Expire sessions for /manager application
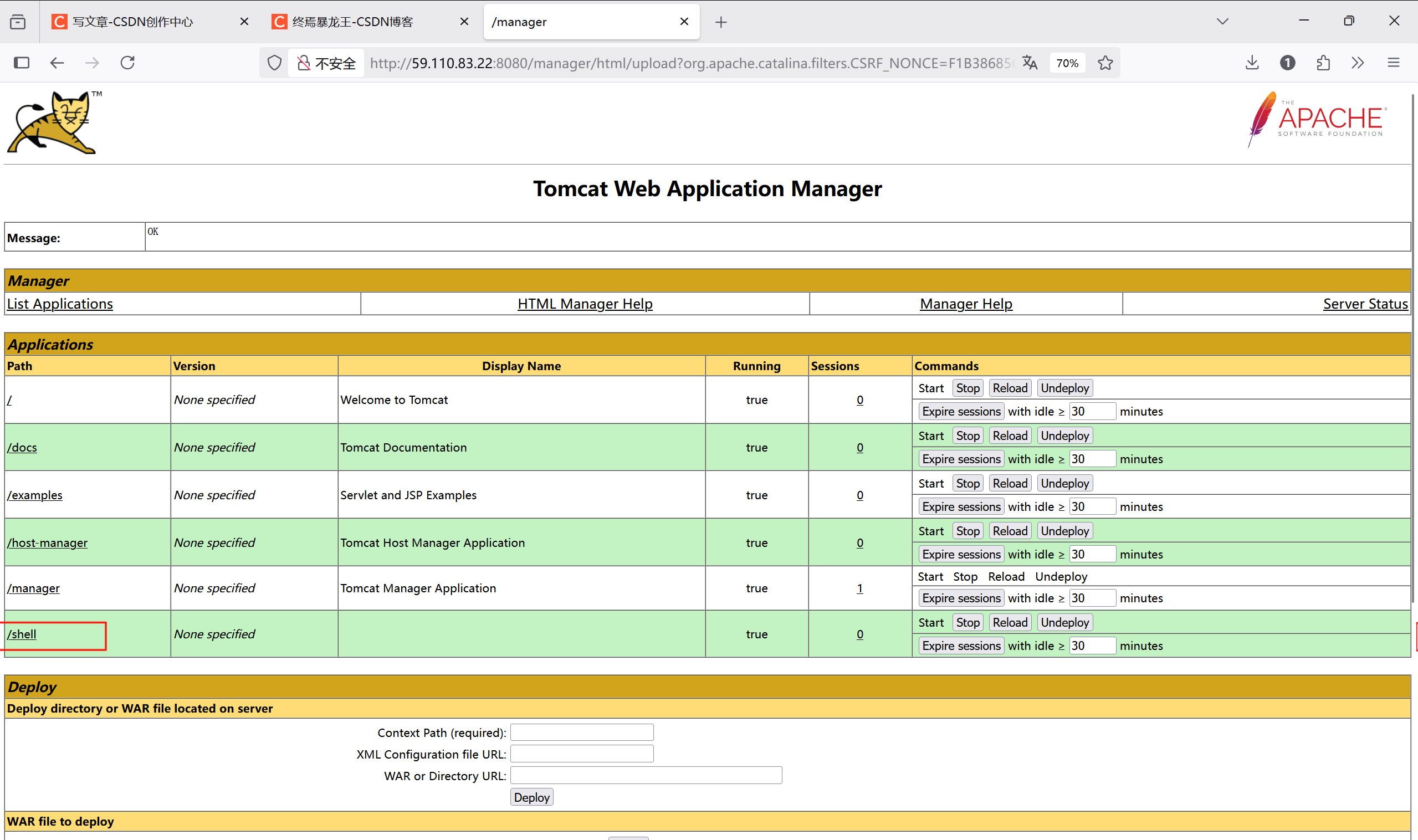The image size is (1418, 840). pyautogui.click(x=961, y=598)
